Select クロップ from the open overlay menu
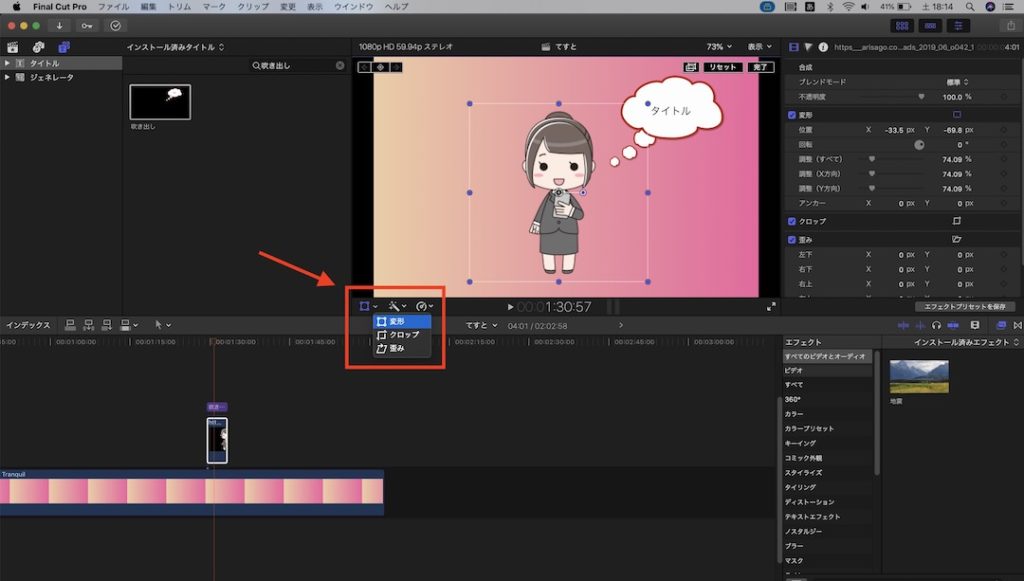Screen dimensions: 1024x581 [x=400, y=334]
